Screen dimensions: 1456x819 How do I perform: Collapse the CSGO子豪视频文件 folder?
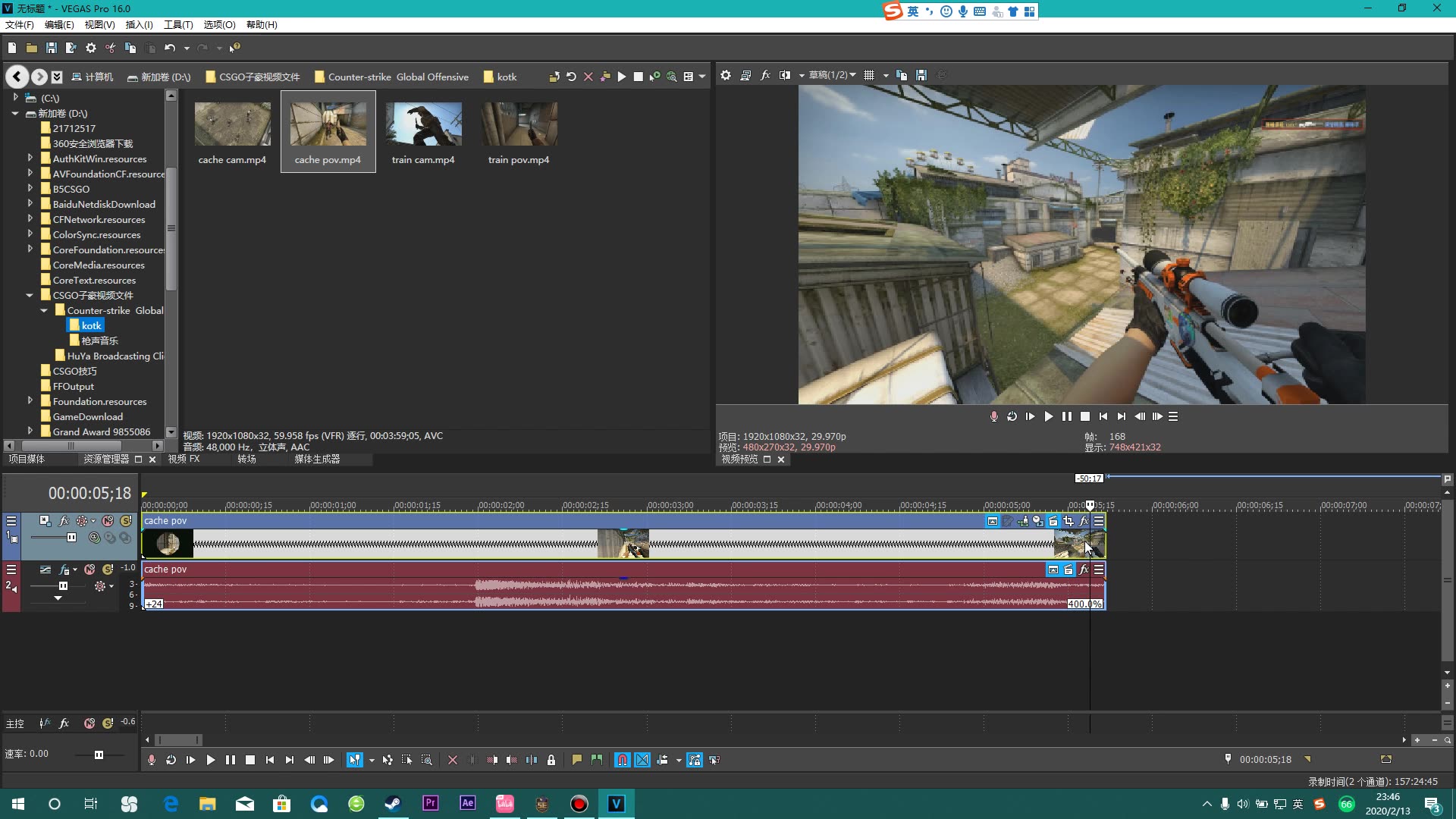pos(30,295)
